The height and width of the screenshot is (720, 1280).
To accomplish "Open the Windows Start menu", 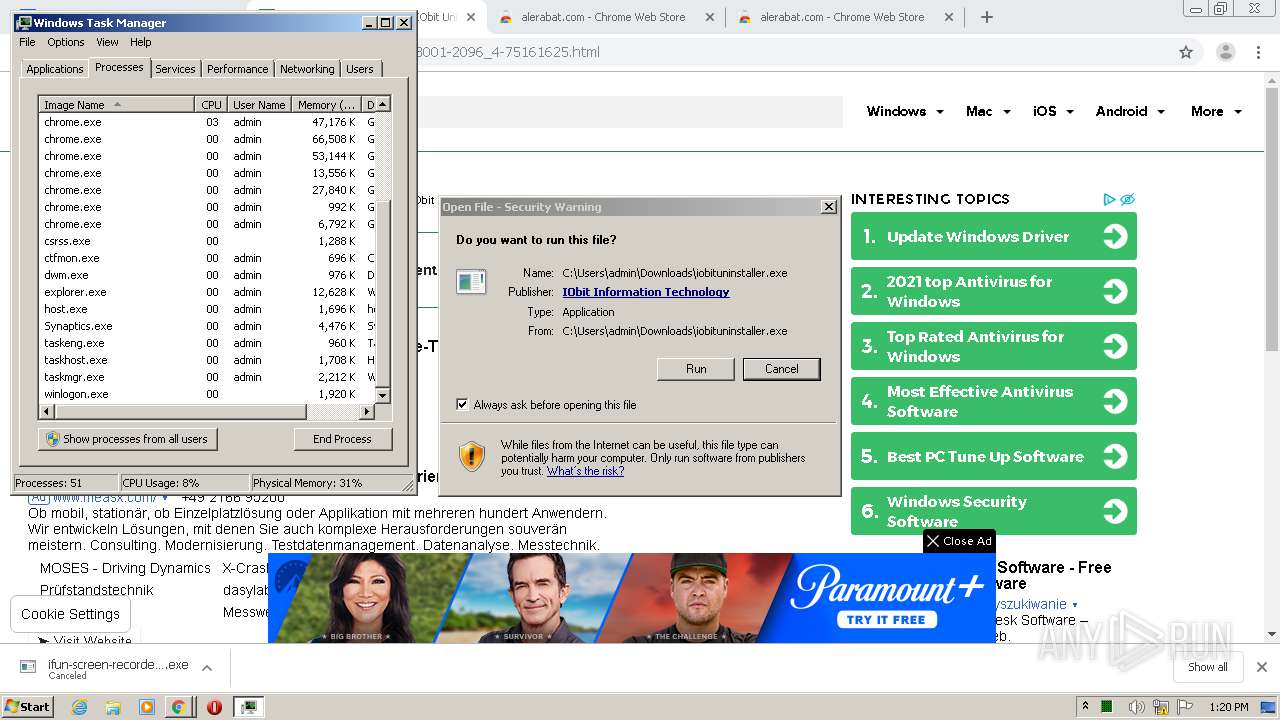I will click(27, 707).
